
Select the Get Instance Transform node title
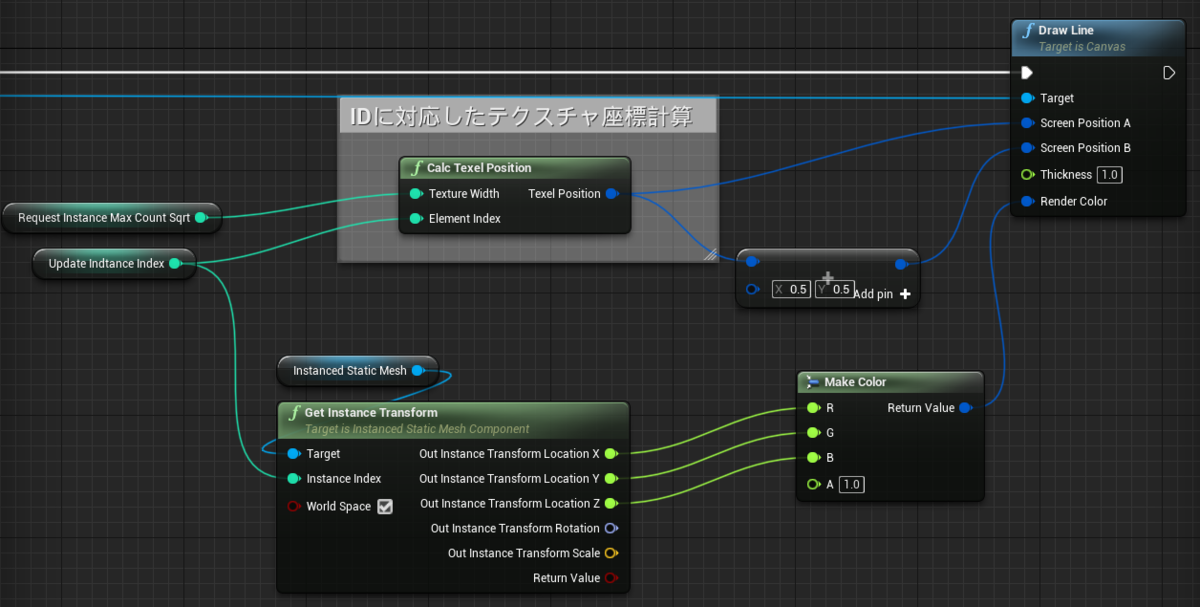tap(371, 413)
